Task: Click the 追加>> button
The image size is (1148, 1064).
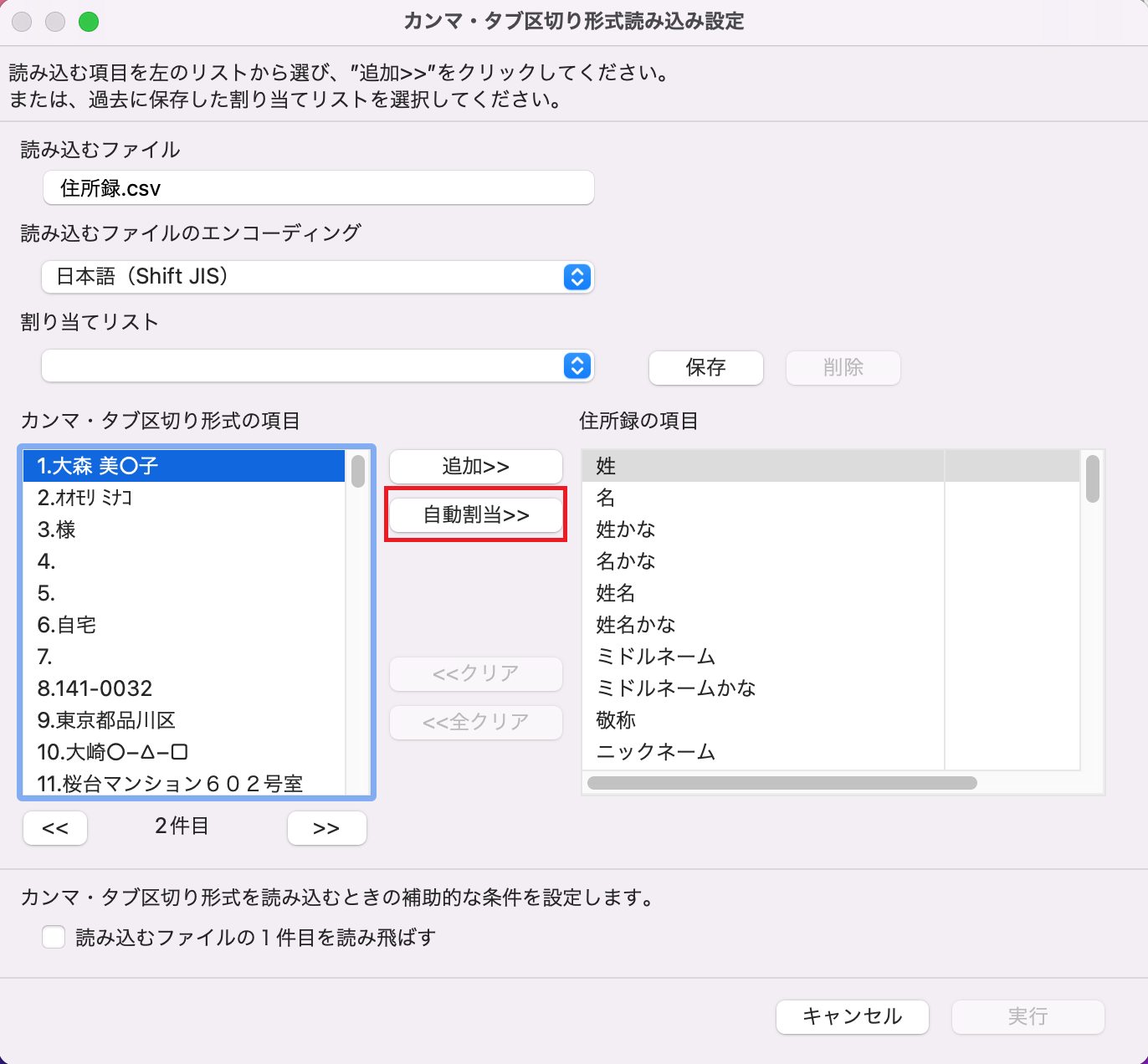Action: pyautogui.click(x=475, y=467)
